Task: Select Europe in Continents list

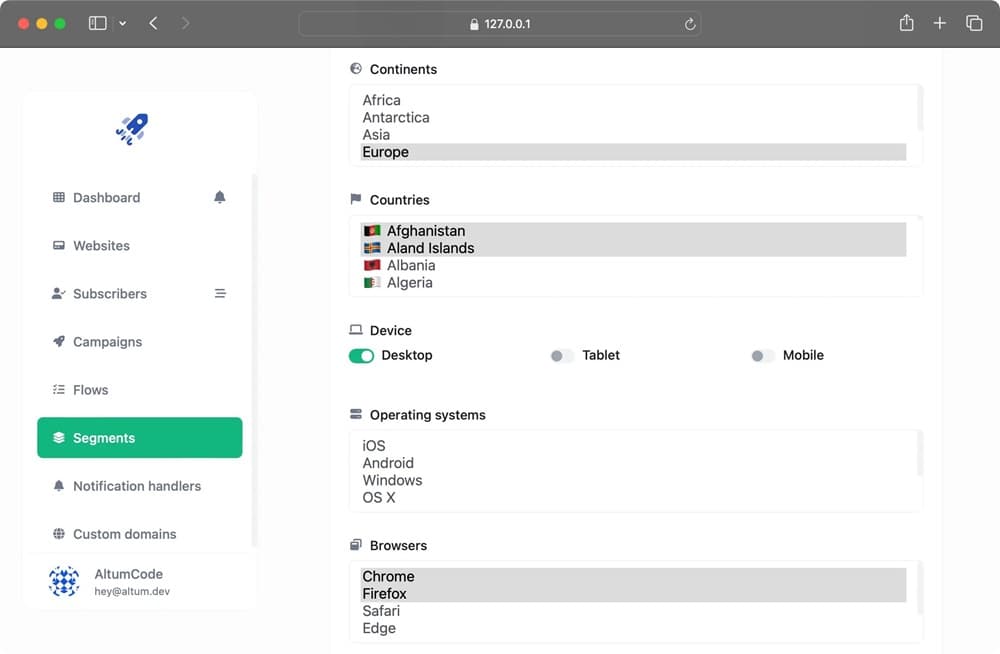Action: tap(633, 152)
